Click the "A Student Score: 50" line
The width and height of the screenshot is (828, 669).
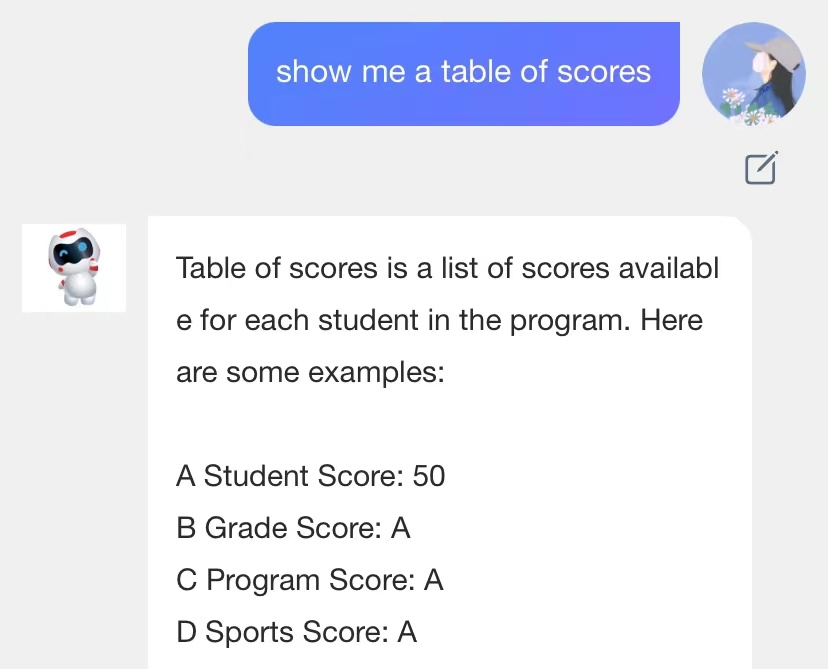point(310,475)
